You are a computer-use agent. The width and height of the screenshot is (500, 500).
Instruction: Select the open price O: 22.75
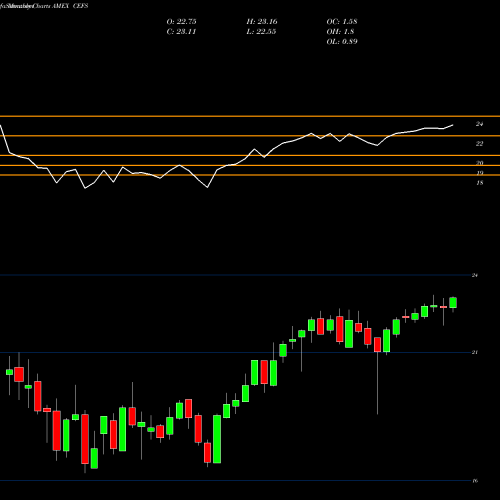pyautogui.click(x=181, y=22)
